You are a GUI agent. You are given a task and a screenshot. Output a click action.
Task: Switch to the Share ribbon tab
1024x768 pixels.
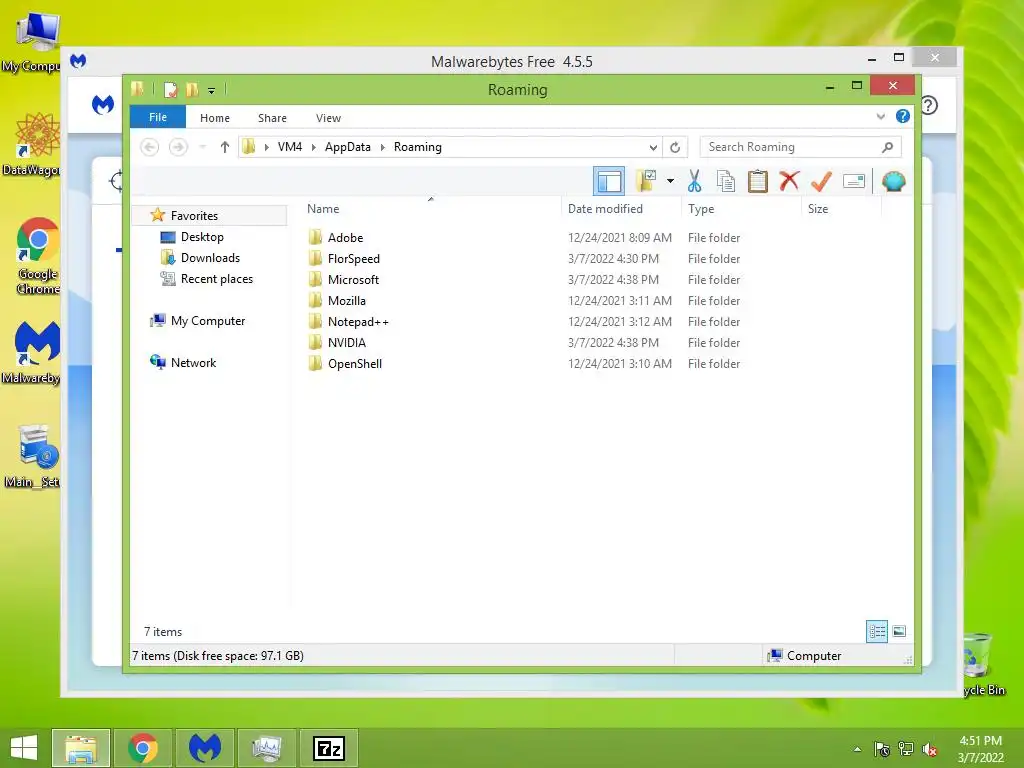(272, 118)
